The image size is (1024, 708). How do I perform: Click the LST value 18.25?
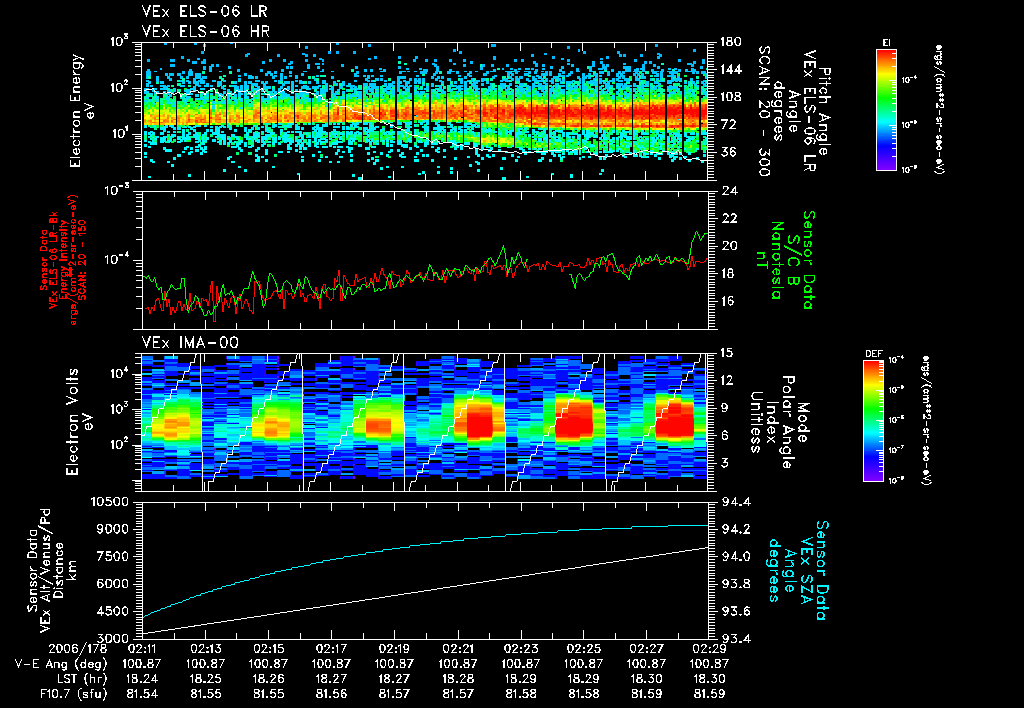coord(206,679)
